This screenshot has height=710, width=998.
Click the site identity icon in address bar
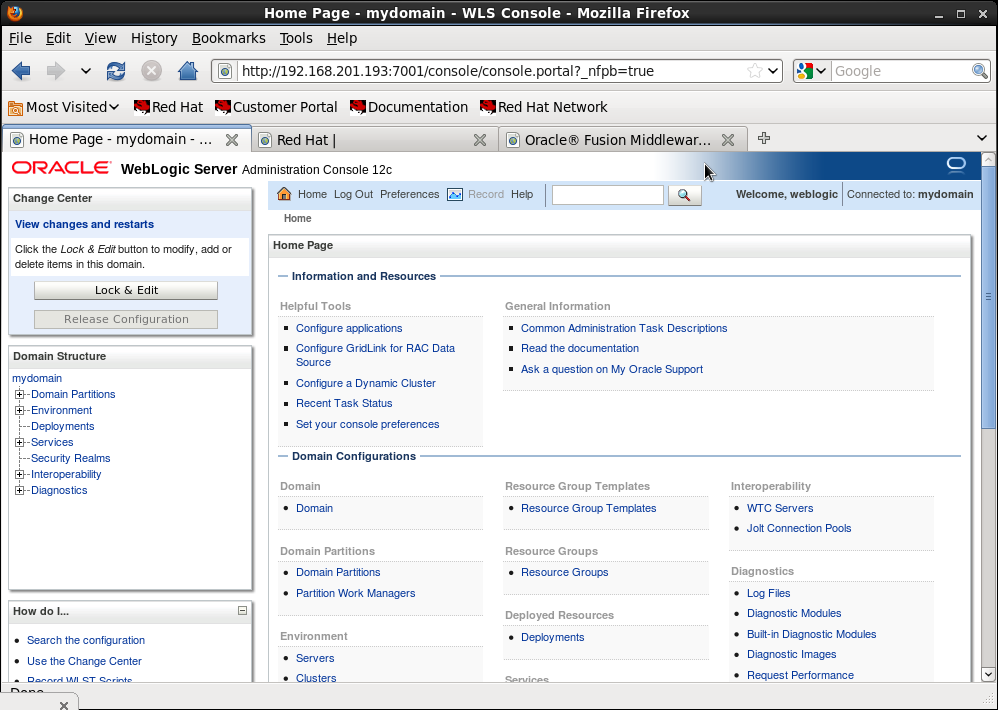coord(225,71)
